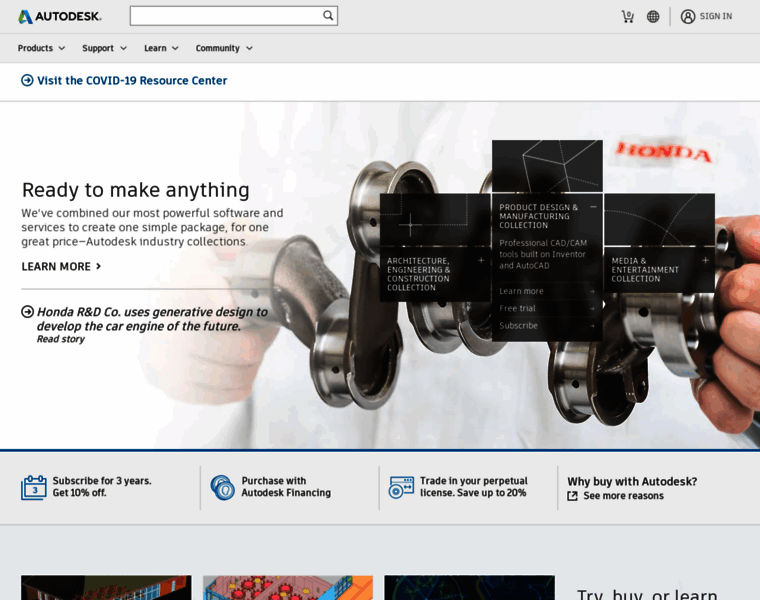
Task: Click the user profile icon
Action: pyautogui.click(x=688, y=16)
